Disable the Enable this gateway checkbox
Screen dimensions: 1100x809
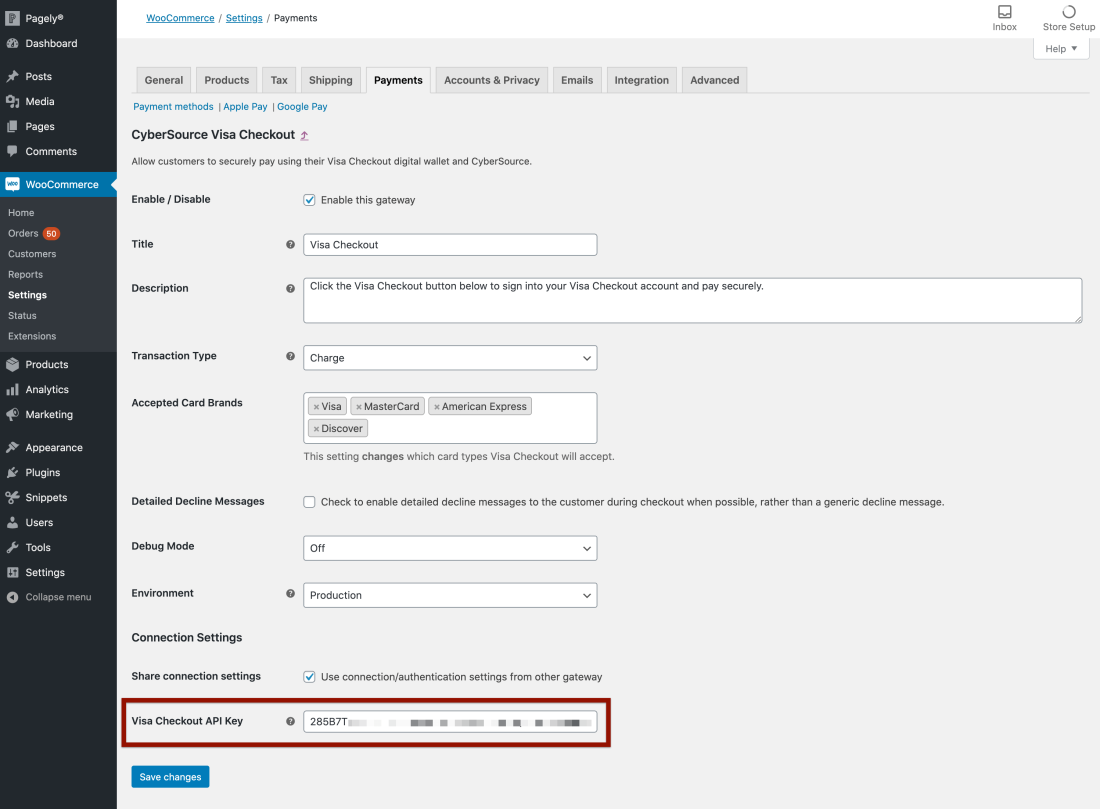[x=309, y=199]
